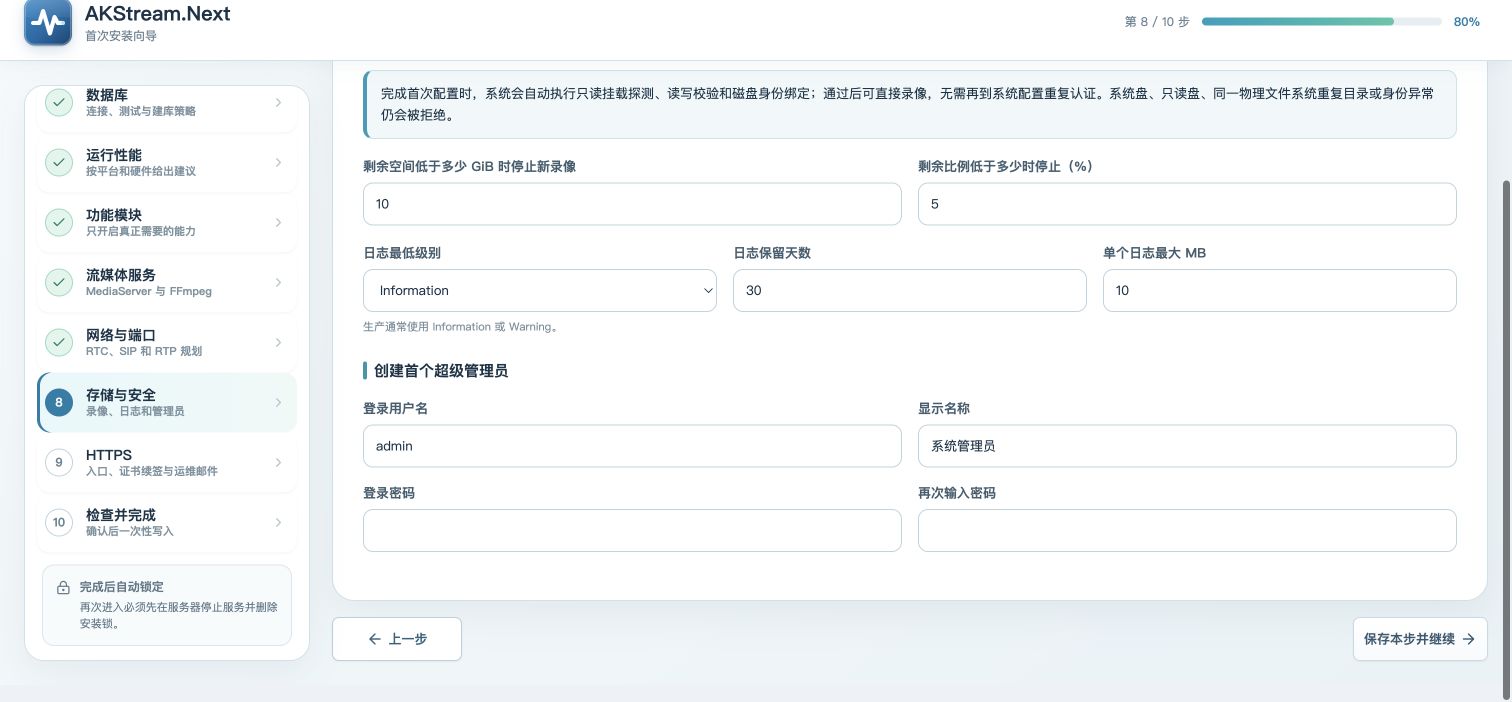This screenshot has width=1512, height=702.
Task: Click the 再次输入密码 label
Action: 957,493
